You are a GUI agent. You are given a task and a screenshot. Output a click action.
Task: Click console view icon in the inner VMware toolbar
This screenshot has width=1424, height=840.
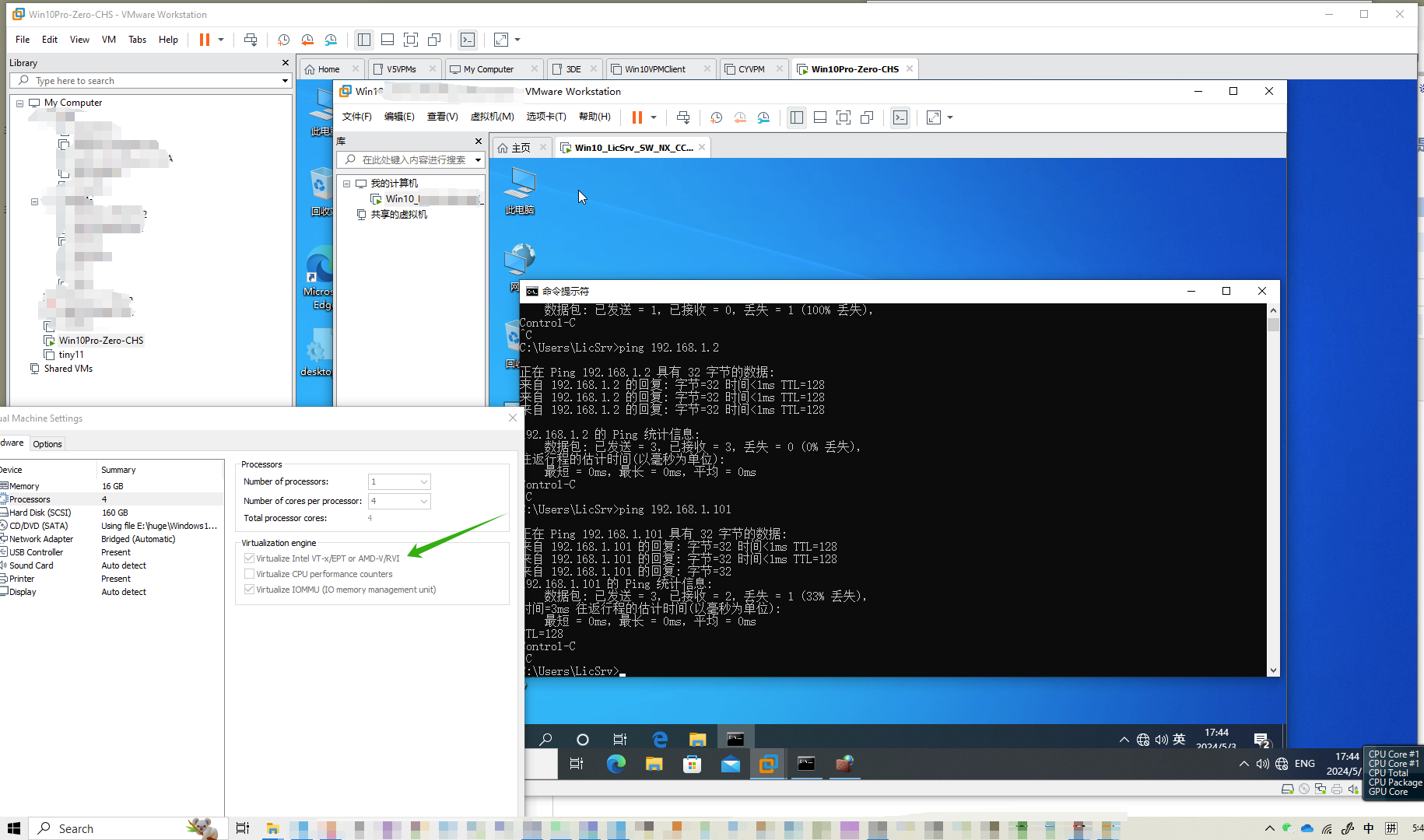[x=900, y=117]
